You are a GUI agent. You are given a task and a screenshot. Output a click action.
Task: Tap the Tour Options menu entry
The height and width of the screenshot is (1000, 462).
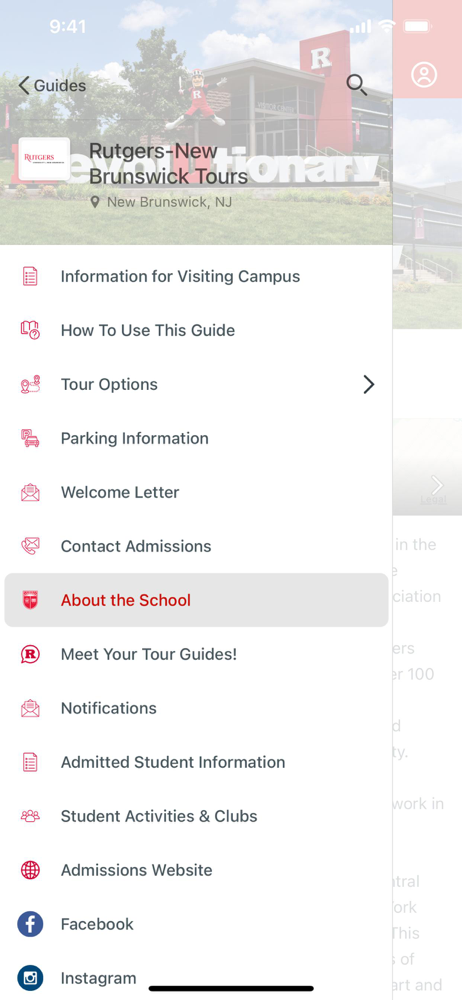(x=197, y=385)
